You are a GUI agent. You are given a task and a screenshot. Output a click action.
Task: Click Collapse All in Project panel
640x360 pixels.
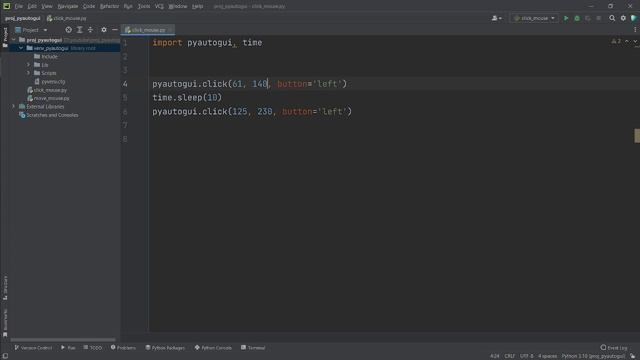[x=91, y=30]
